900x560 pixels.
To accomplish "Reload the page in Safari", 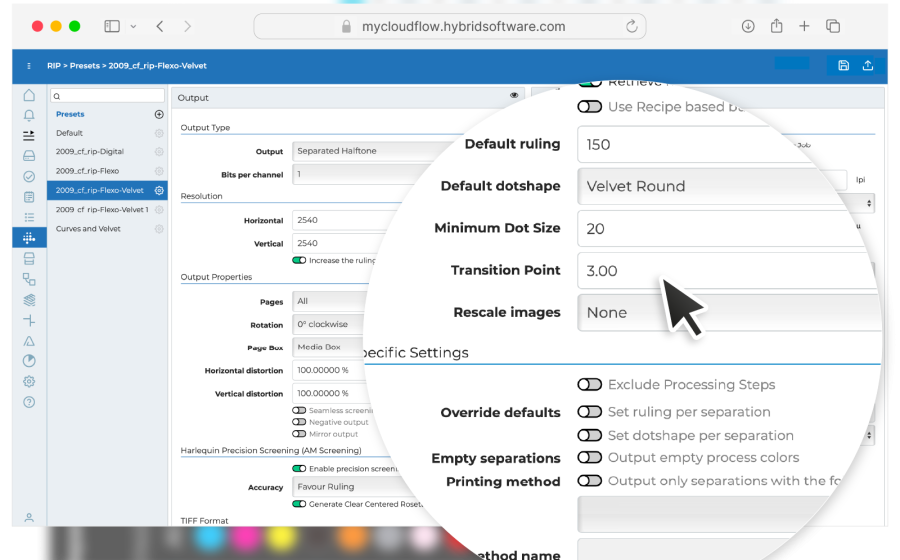I will [x=631, y=26].
